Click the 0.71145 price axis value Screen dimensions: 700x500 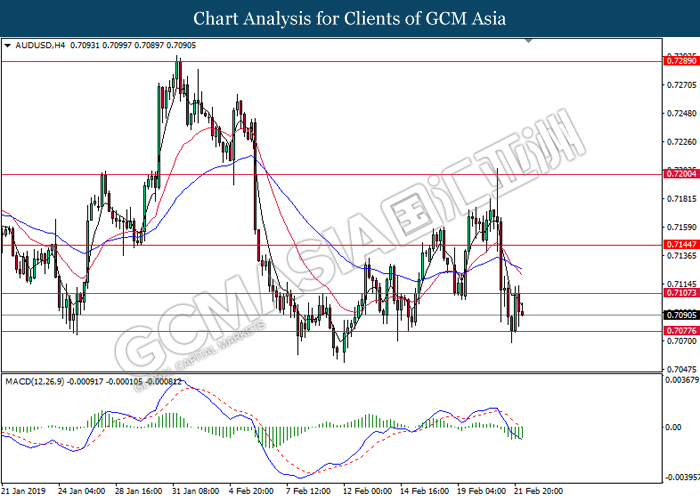[681, 284]
